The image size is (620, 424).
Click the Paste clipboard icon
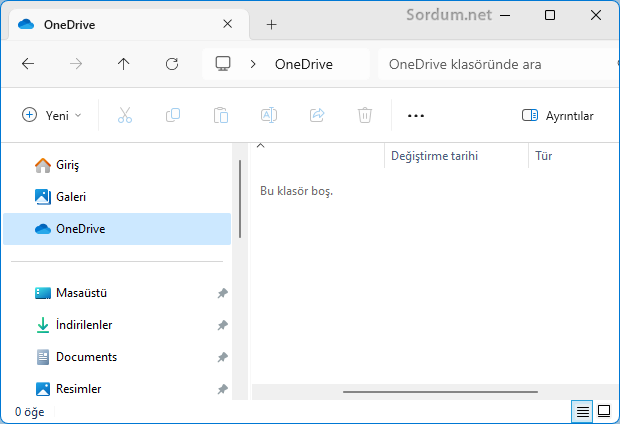coord(221,115)
